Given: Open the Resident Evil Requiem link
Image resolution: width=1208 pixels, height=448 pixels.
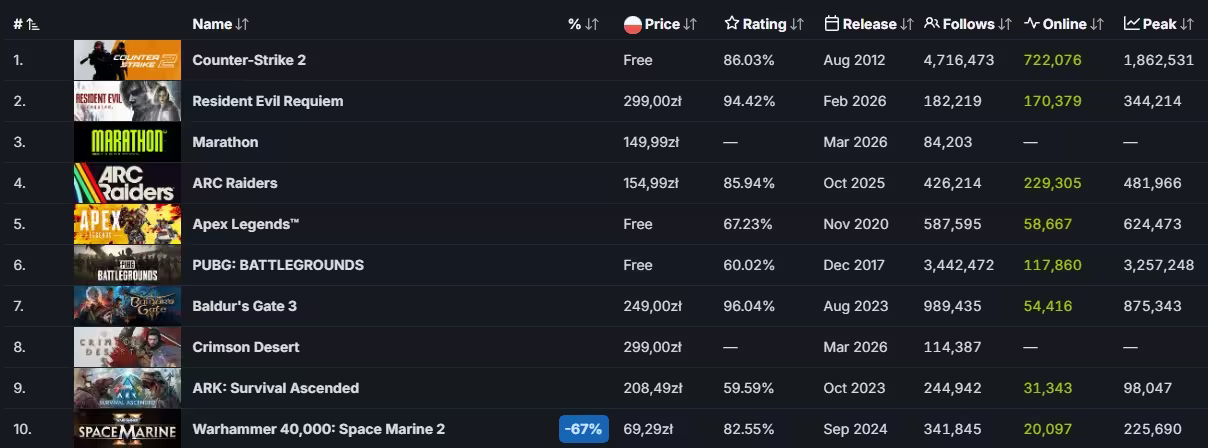Looking at the screenshot, I should point(268,101).
